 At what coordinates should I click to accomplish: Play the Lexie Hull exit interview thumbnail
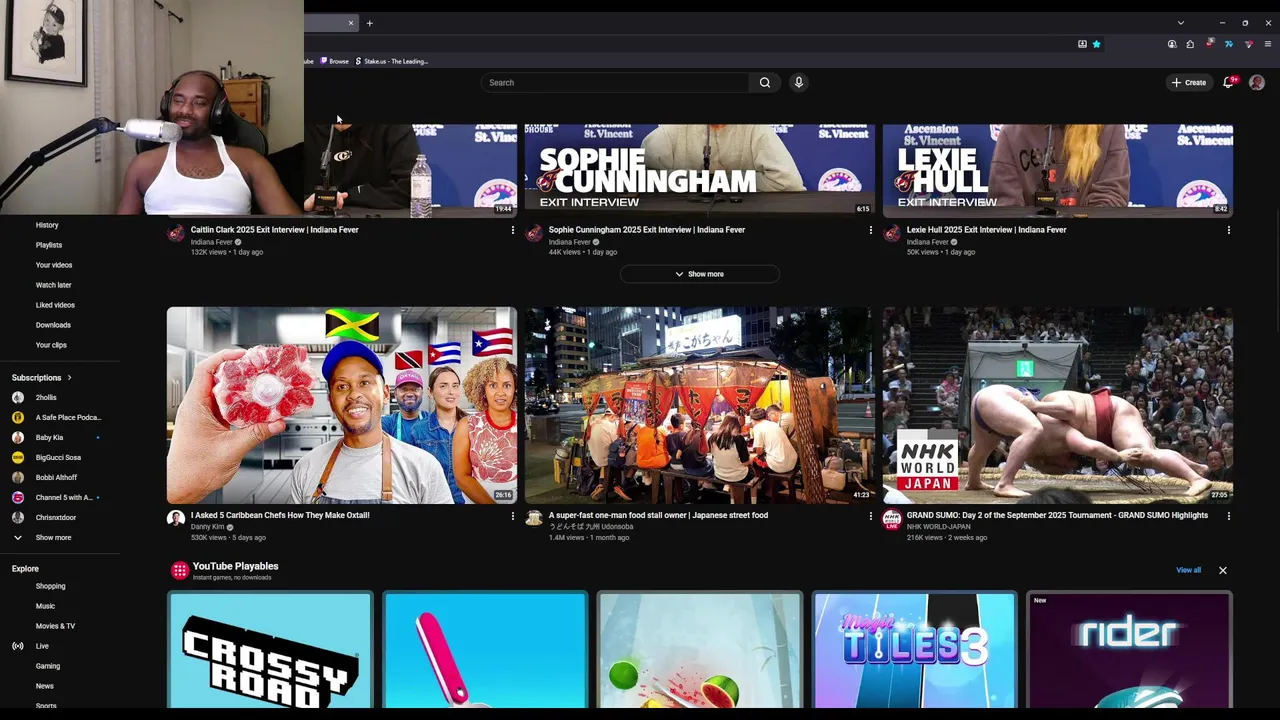[x=1058, y=170]
